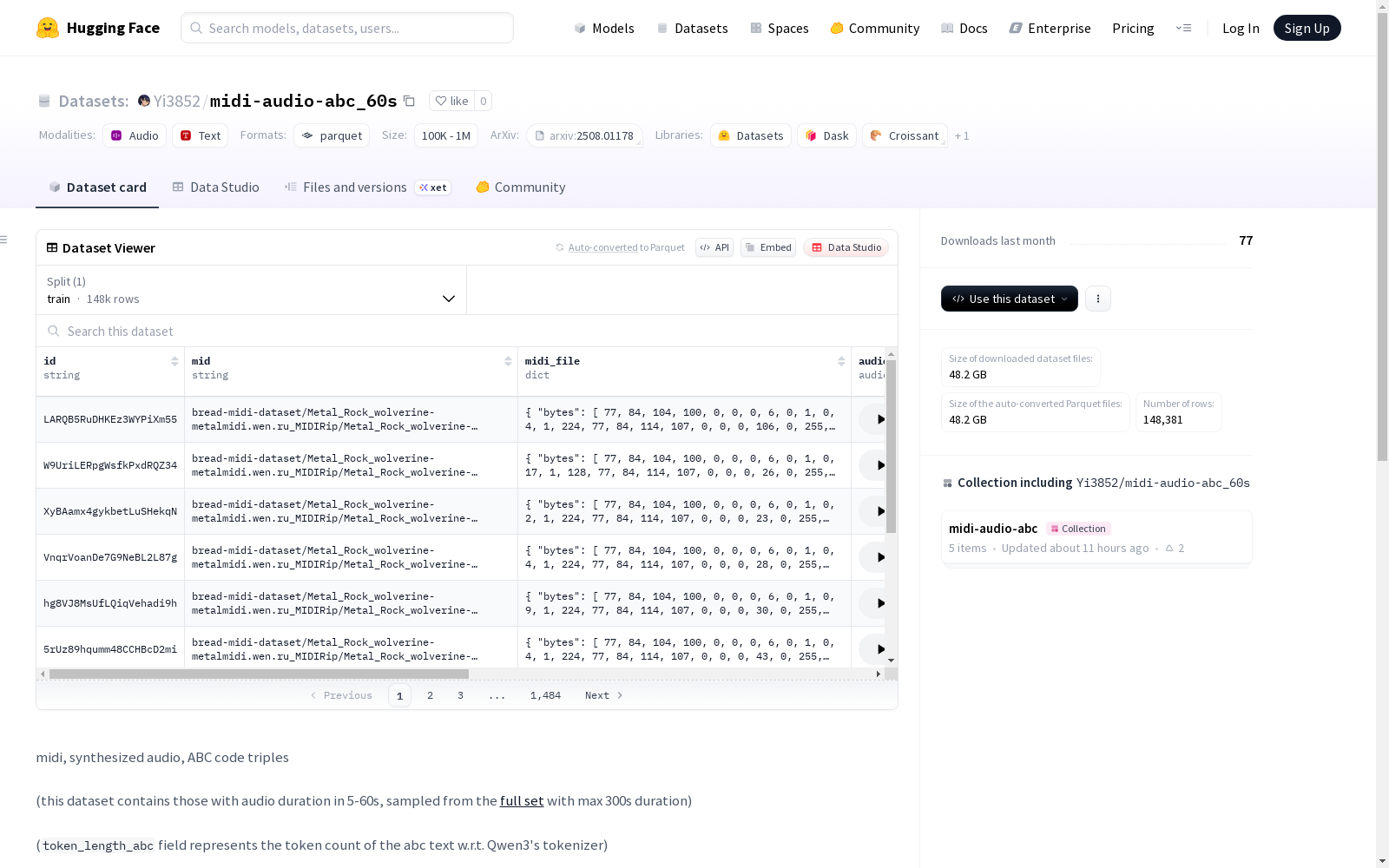Follow the full set link
This screenshot has height=868, width=1389.
(522, 800)
